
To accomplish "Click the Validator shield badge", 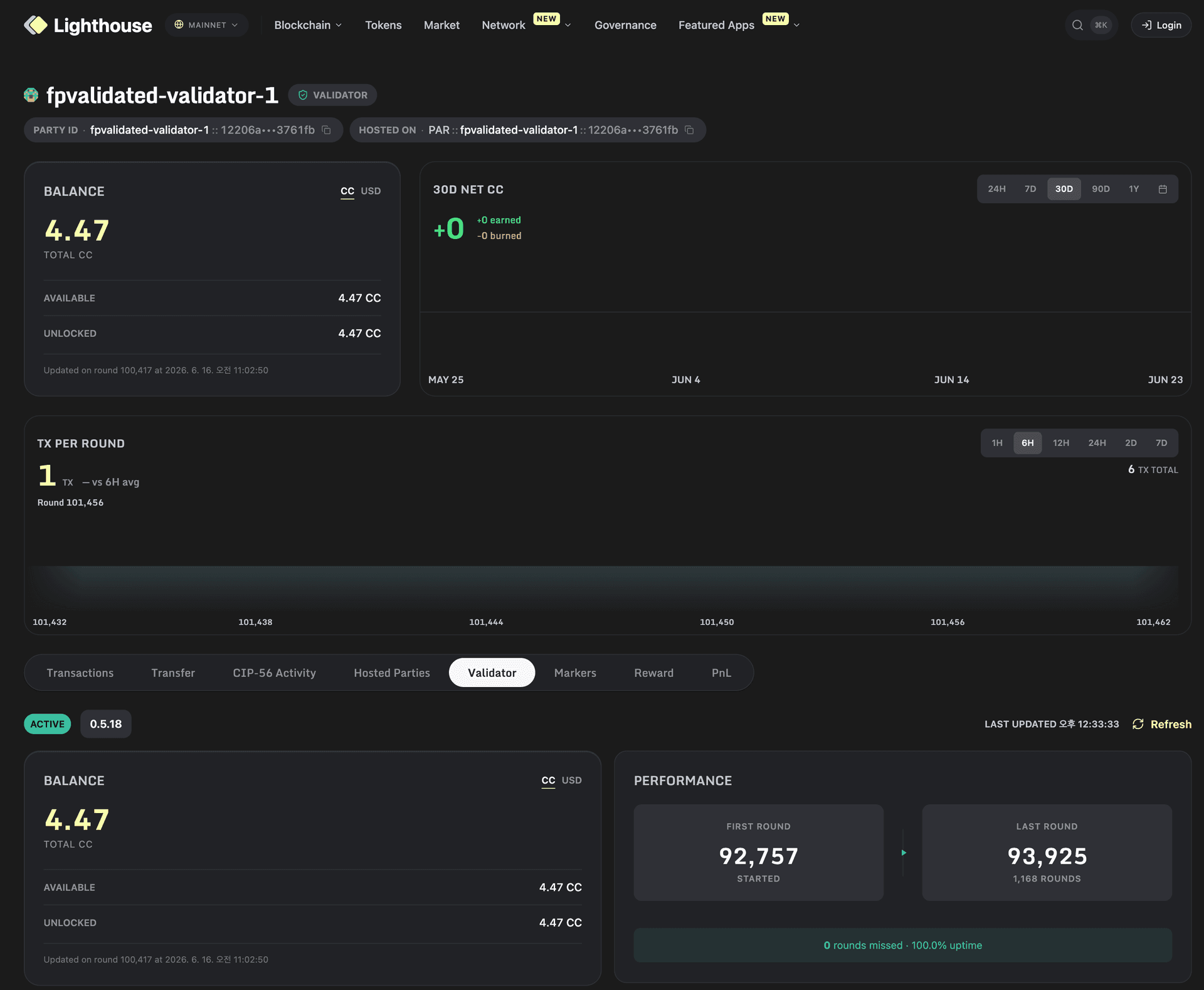I will 332,95.
